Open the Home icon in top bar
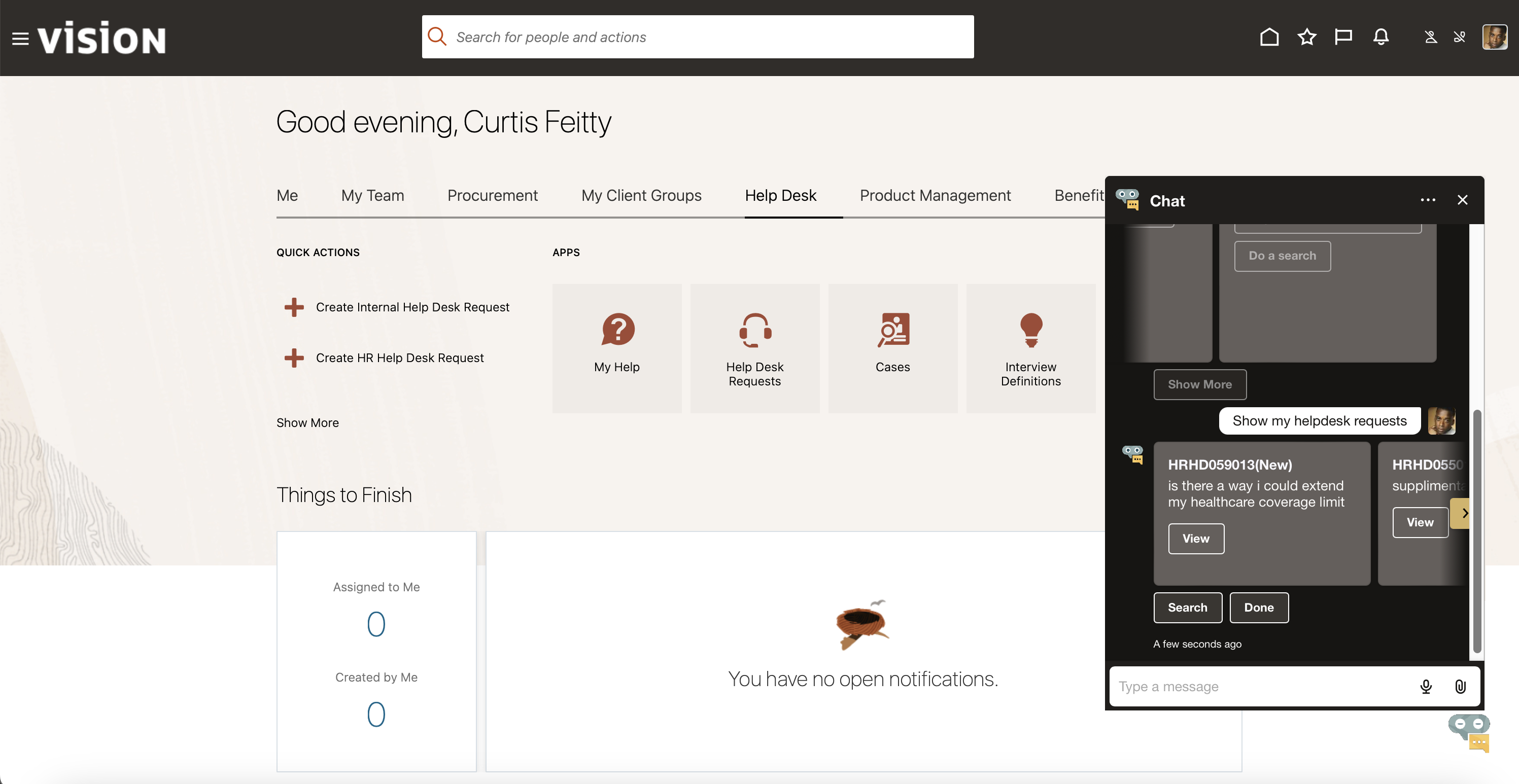Screen dimensions: 1519x784 [1269, 37]
